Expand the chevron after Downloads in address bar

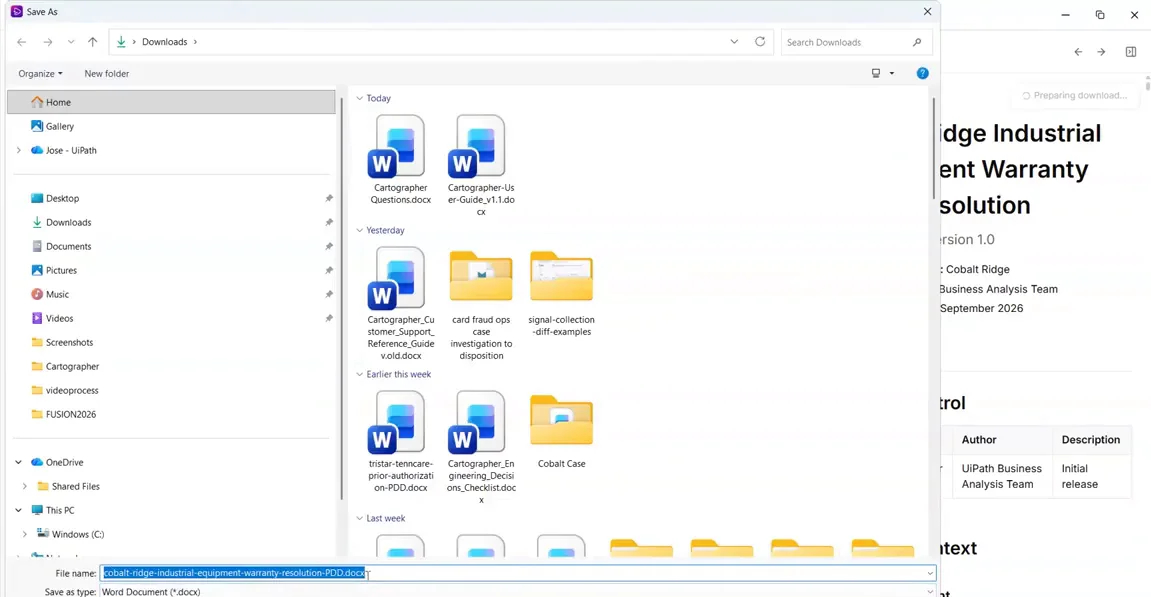(195, 42)
